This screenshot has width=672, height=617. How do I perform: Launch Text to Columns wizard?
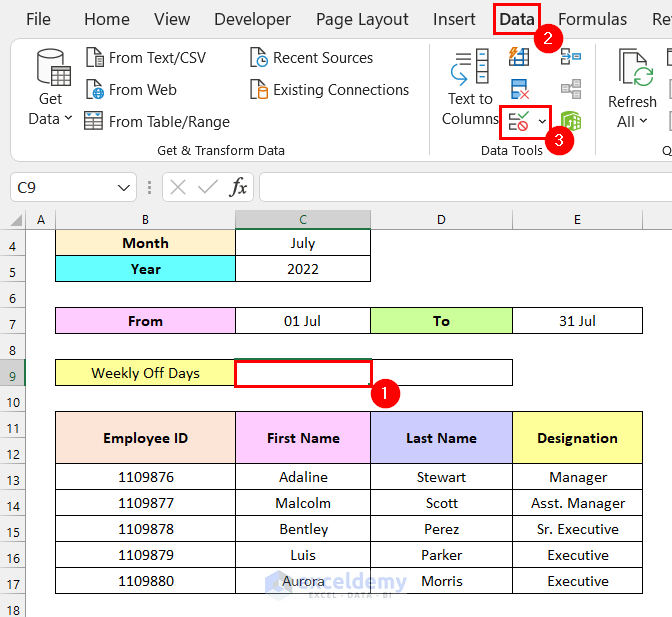[470, 87]
